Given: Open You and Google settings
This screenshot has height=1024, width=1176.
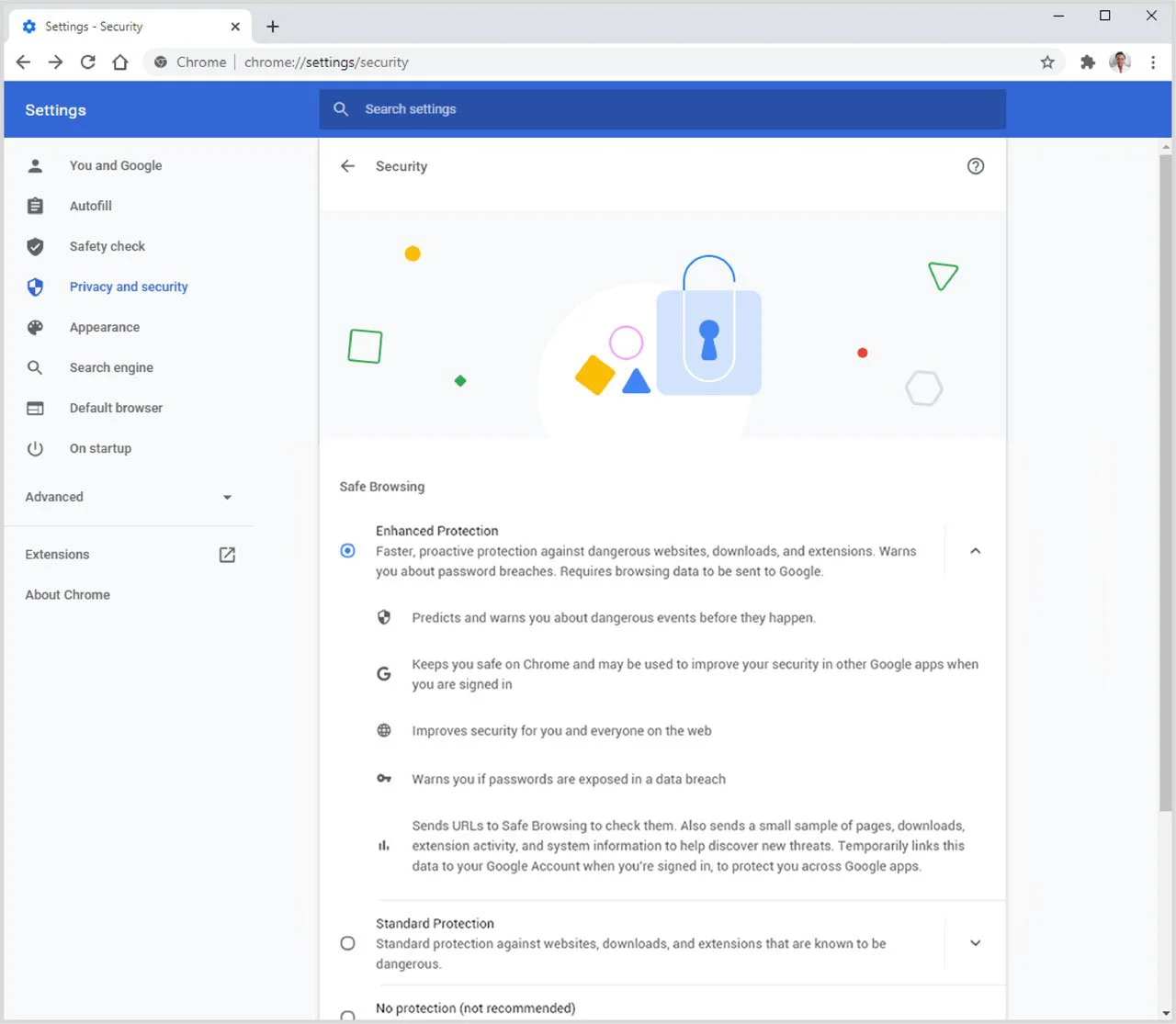Looking at the screenshot, I should [116, 165].
